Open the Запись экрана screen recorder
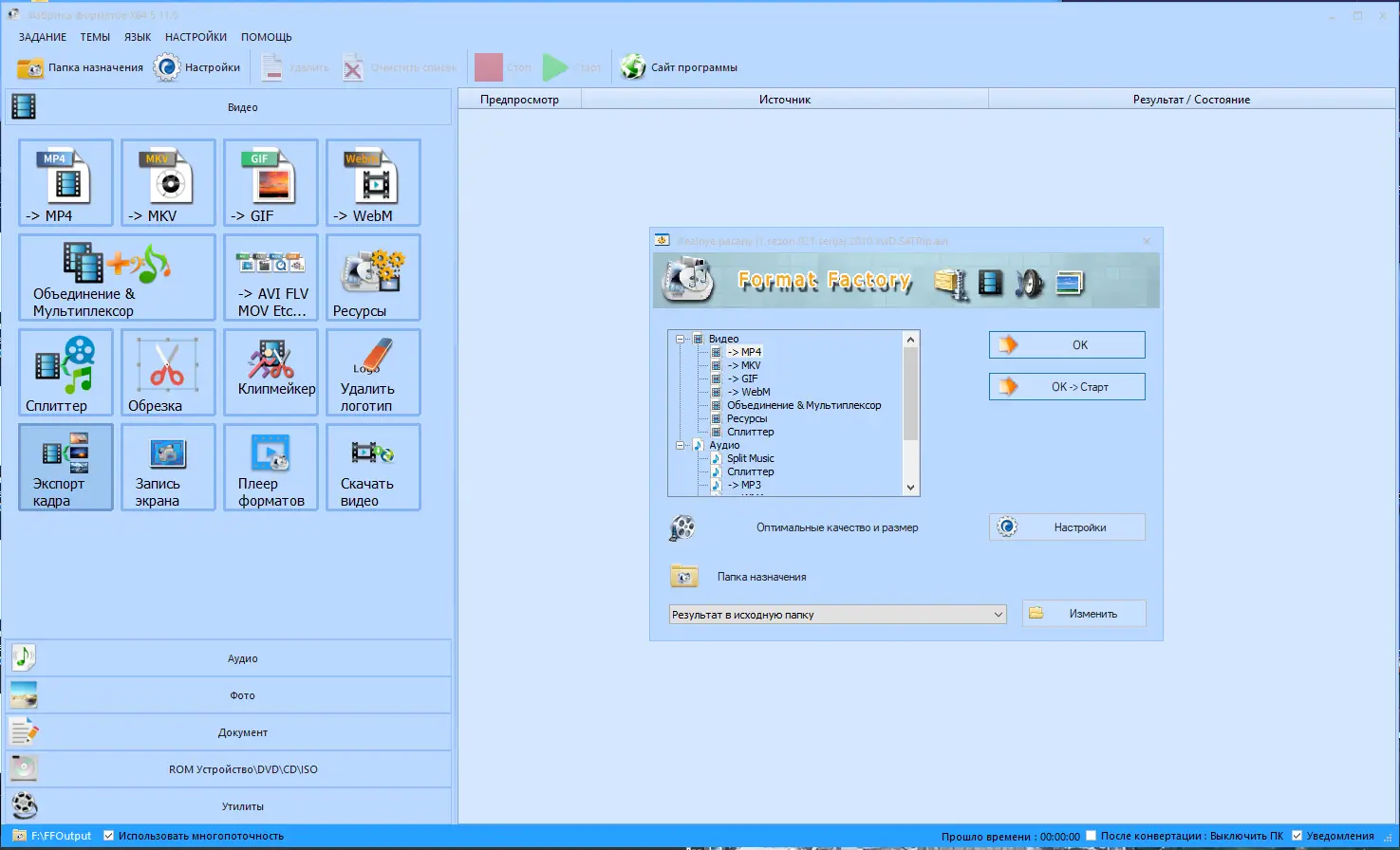 [167, 467]
